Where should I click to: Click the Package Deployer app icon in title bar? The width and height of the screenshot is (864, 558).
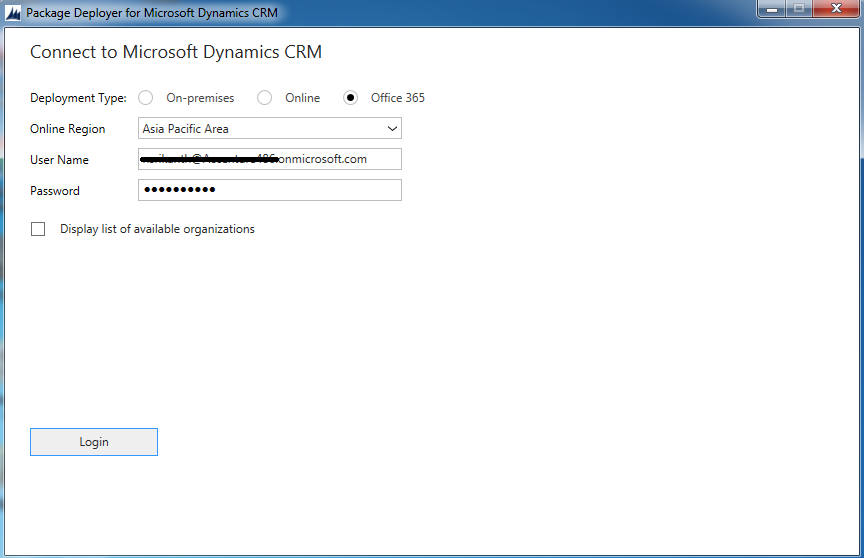coord(13,13)
